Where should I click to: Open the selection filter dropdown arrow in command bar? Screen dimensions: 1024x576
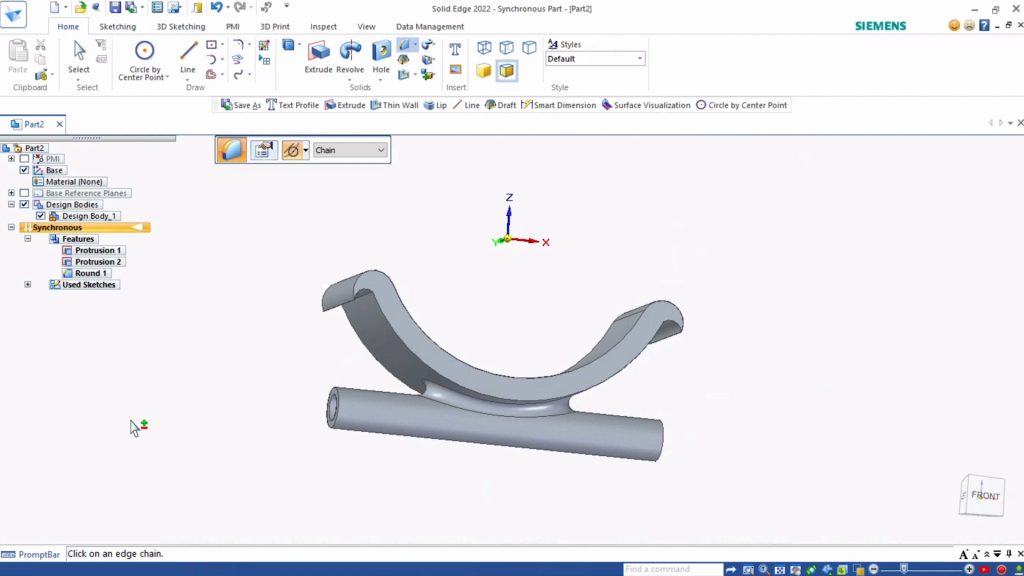point(306,150)
